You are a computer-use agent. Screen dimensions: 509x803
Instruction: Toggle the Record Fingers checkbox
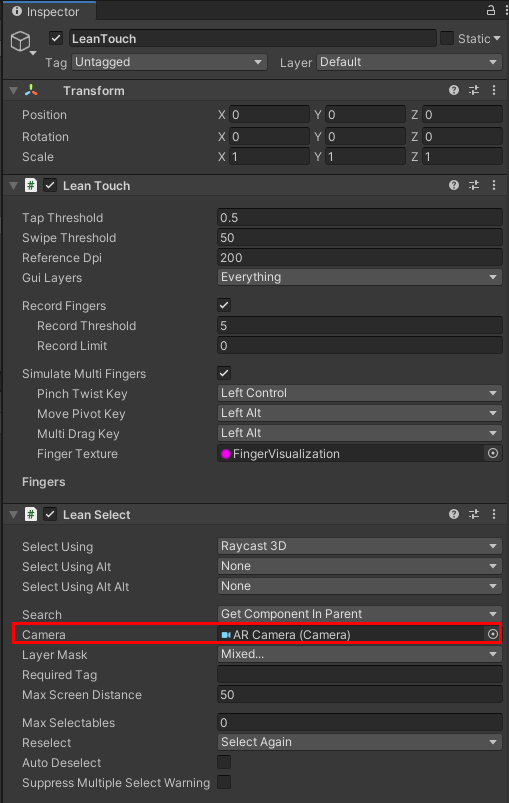tap(224, 305)
